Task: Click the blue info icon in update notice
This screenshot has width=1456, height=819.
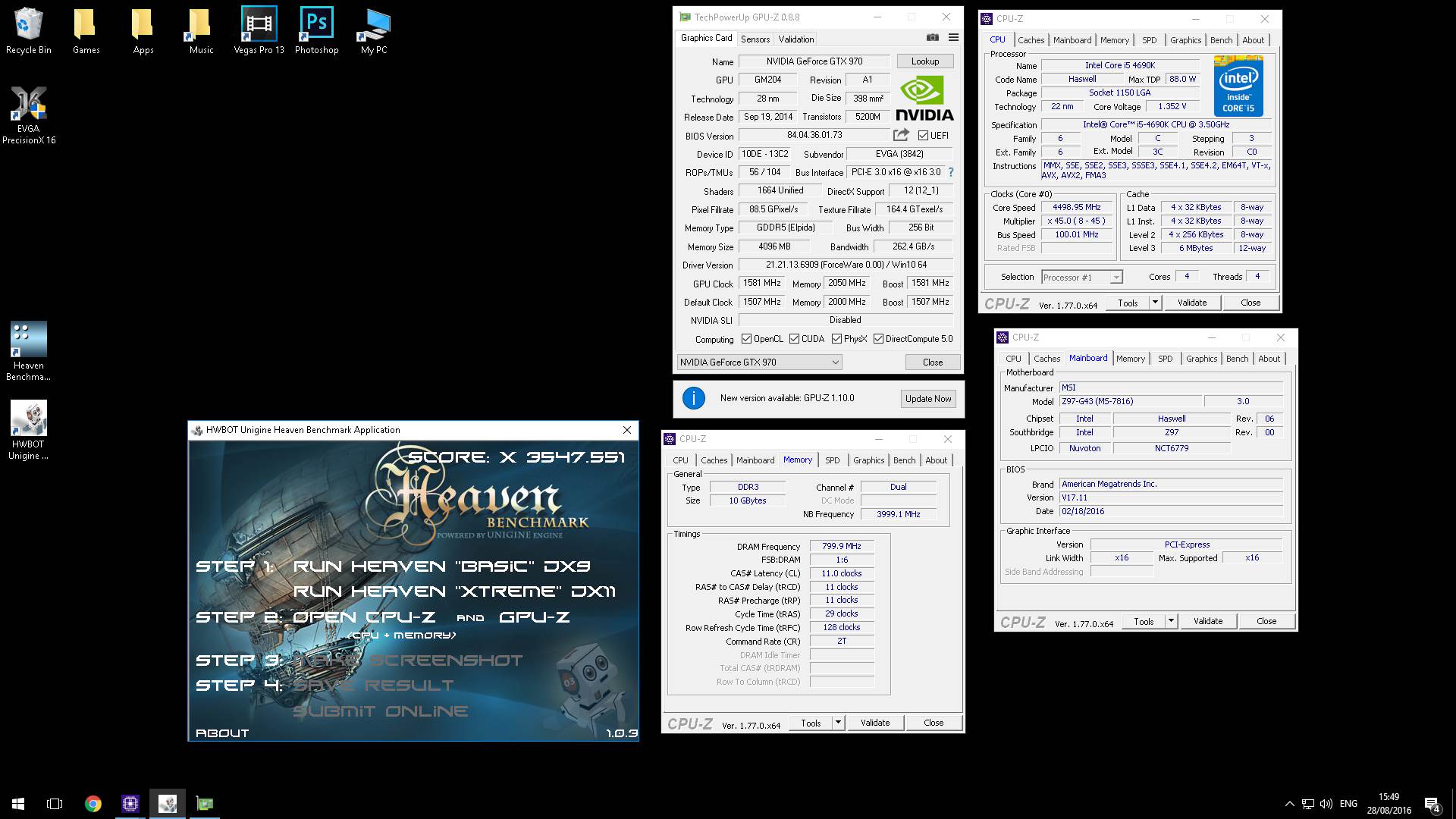Action: click(x=693, y=398)
